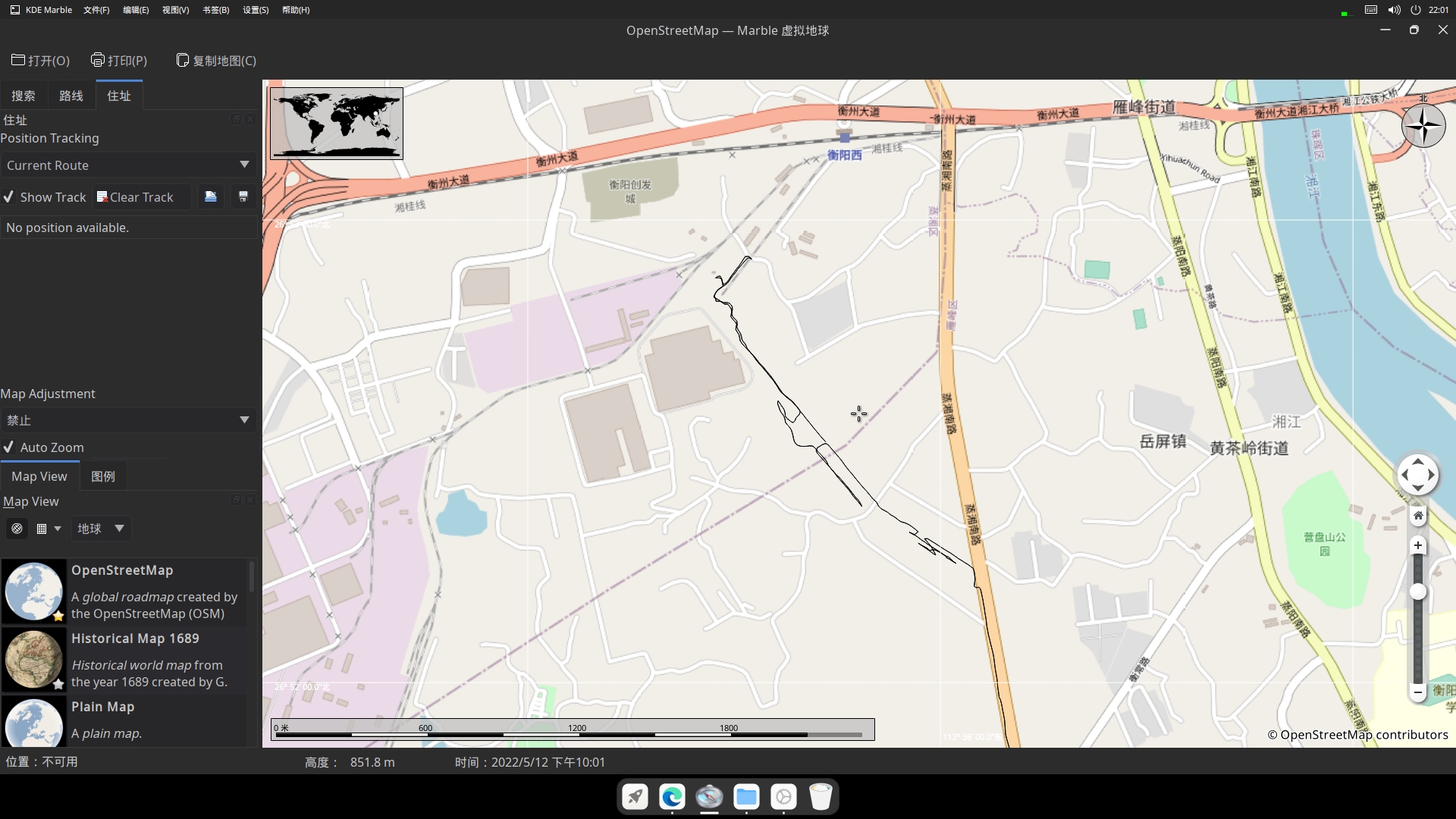Viewport: 1456px width, 819px height.
Task: Click the save track floppy icon
Action: coord(243,196)
